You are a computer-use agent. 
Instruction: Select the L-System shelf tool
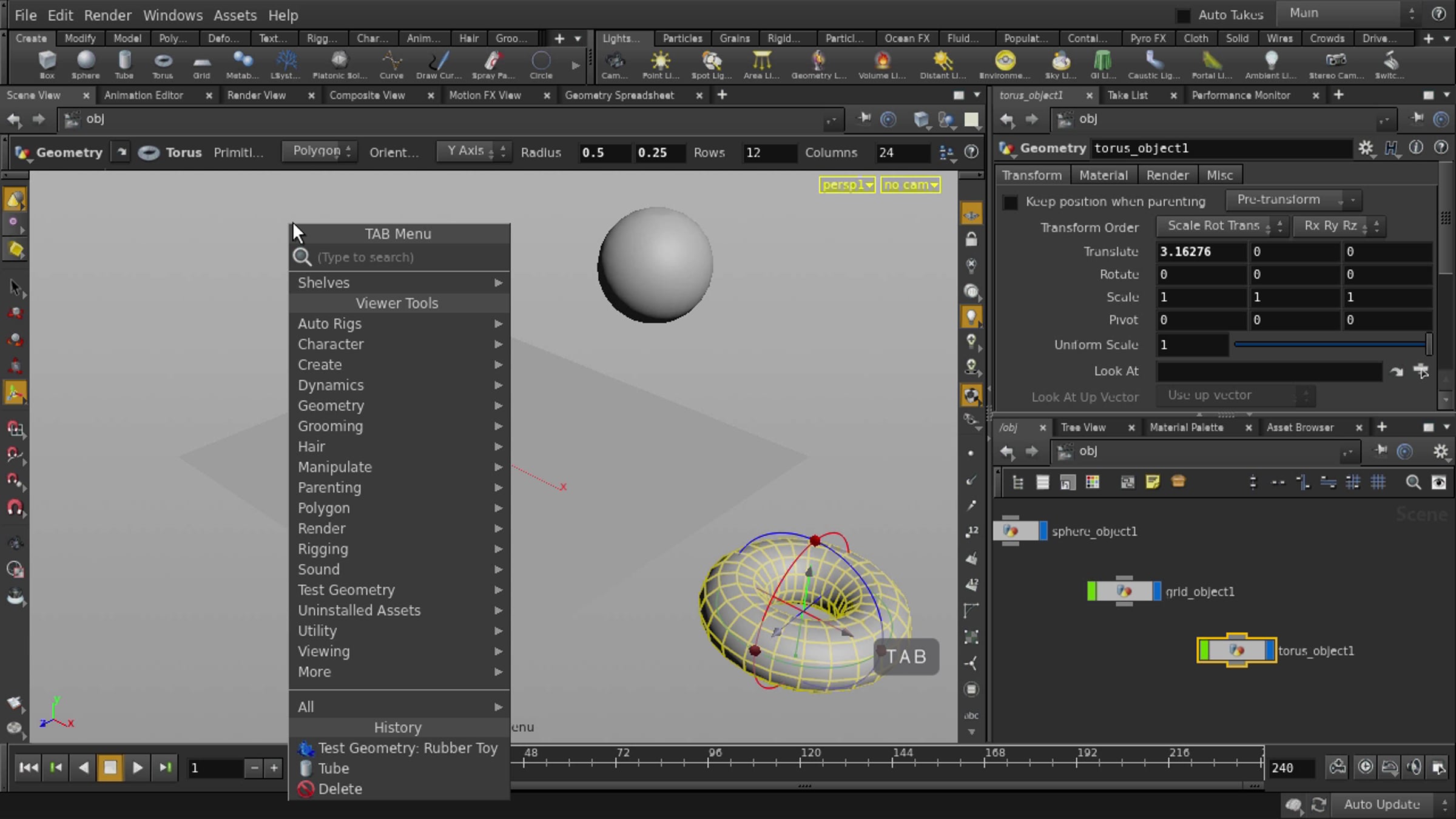pyautogui.click(x=285, y=65)
